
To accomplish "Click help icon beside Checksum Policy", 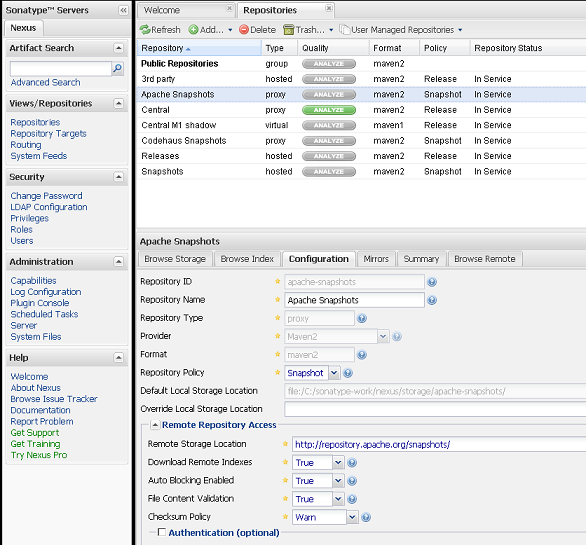I will (x=366, y=517).
